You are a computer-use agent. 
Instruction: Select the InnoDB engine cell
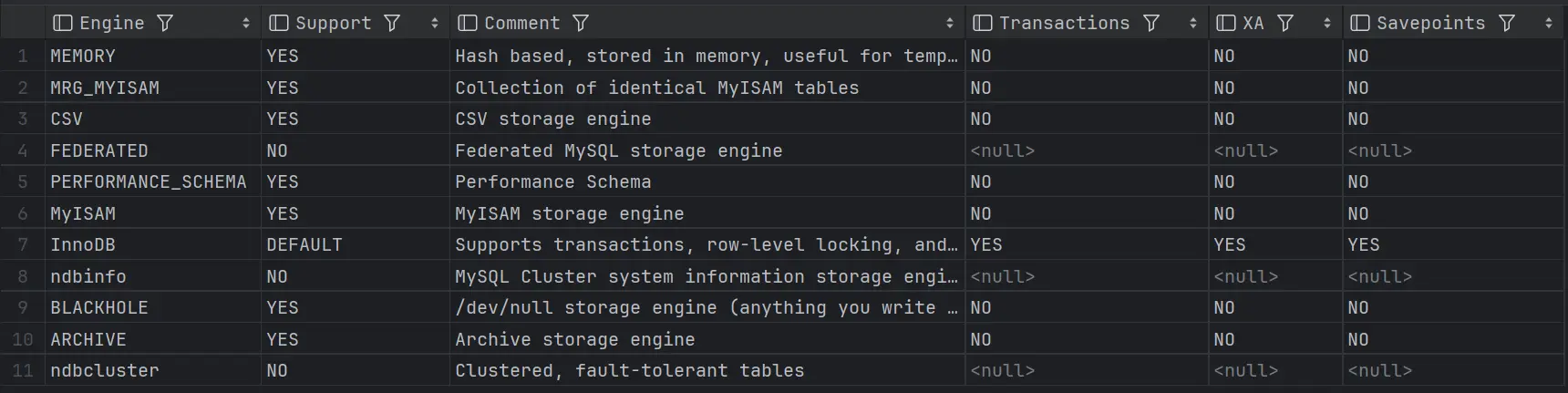(x=83, y=245)
